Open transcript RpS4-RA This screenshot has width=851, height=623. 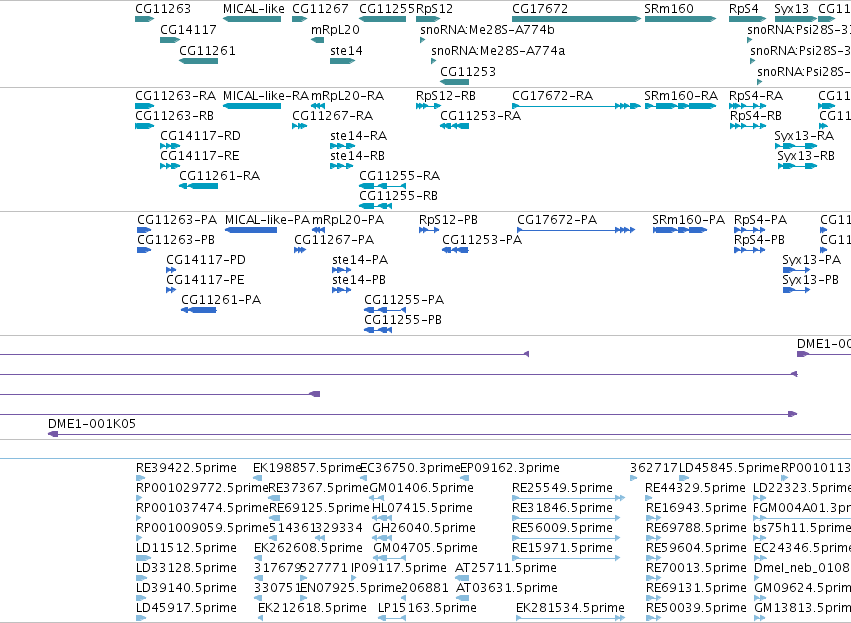pyautogui.click(x=756, y=96)
